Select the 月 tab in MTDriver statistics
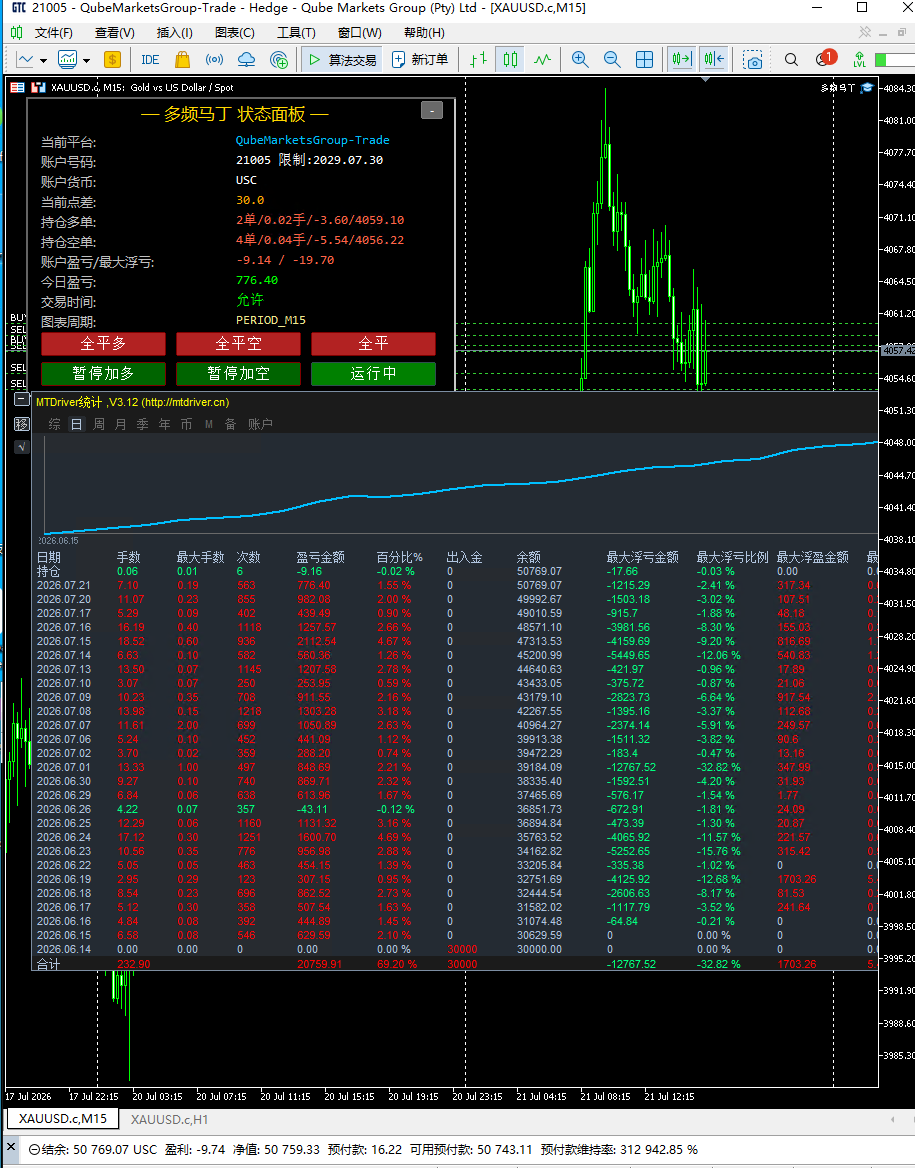The image size is (915, 1168). coord(121,424)
